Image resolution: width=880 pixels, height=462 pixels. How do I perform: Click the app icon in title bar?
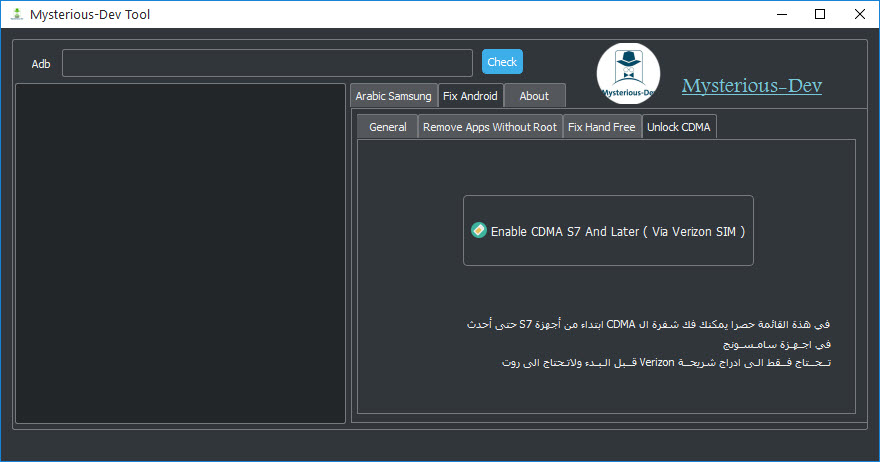tap(17, 14)
